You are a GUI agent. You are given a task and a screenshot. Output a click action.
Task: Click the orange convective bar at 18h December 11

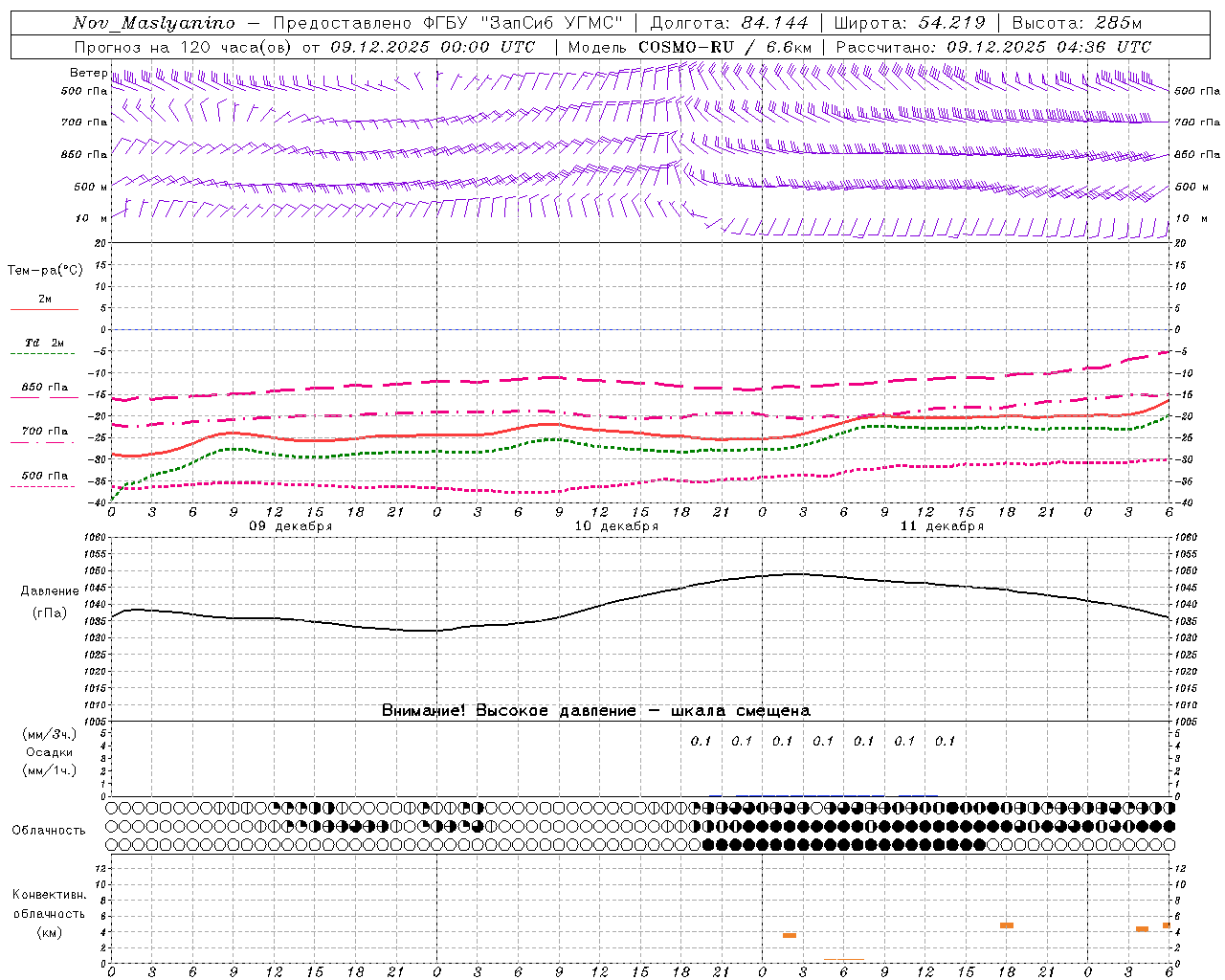click(x=1007, y=925)
